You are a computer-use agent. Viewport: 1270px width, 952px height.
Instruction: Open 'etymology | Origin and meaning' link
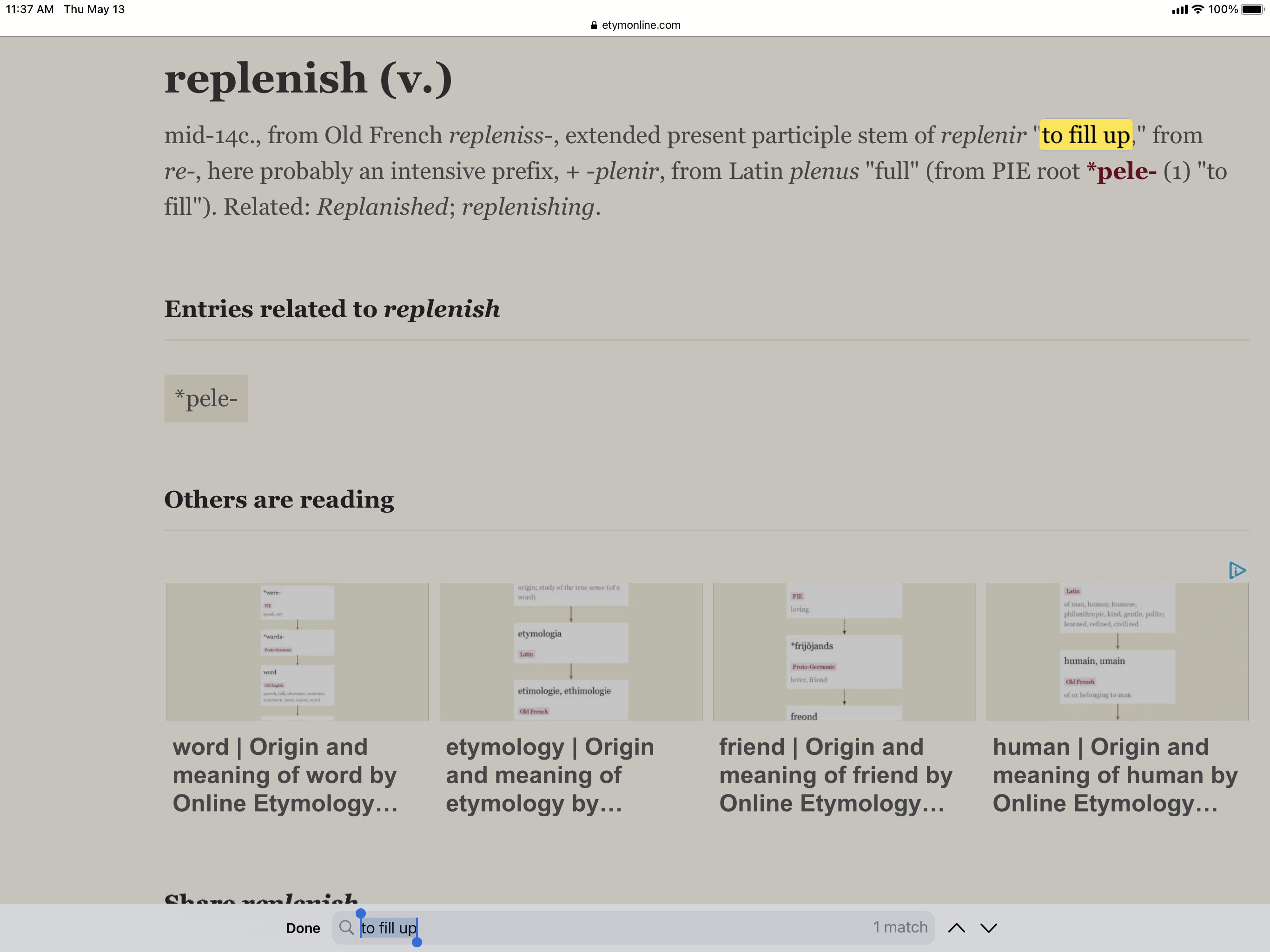tap(549, 774)
